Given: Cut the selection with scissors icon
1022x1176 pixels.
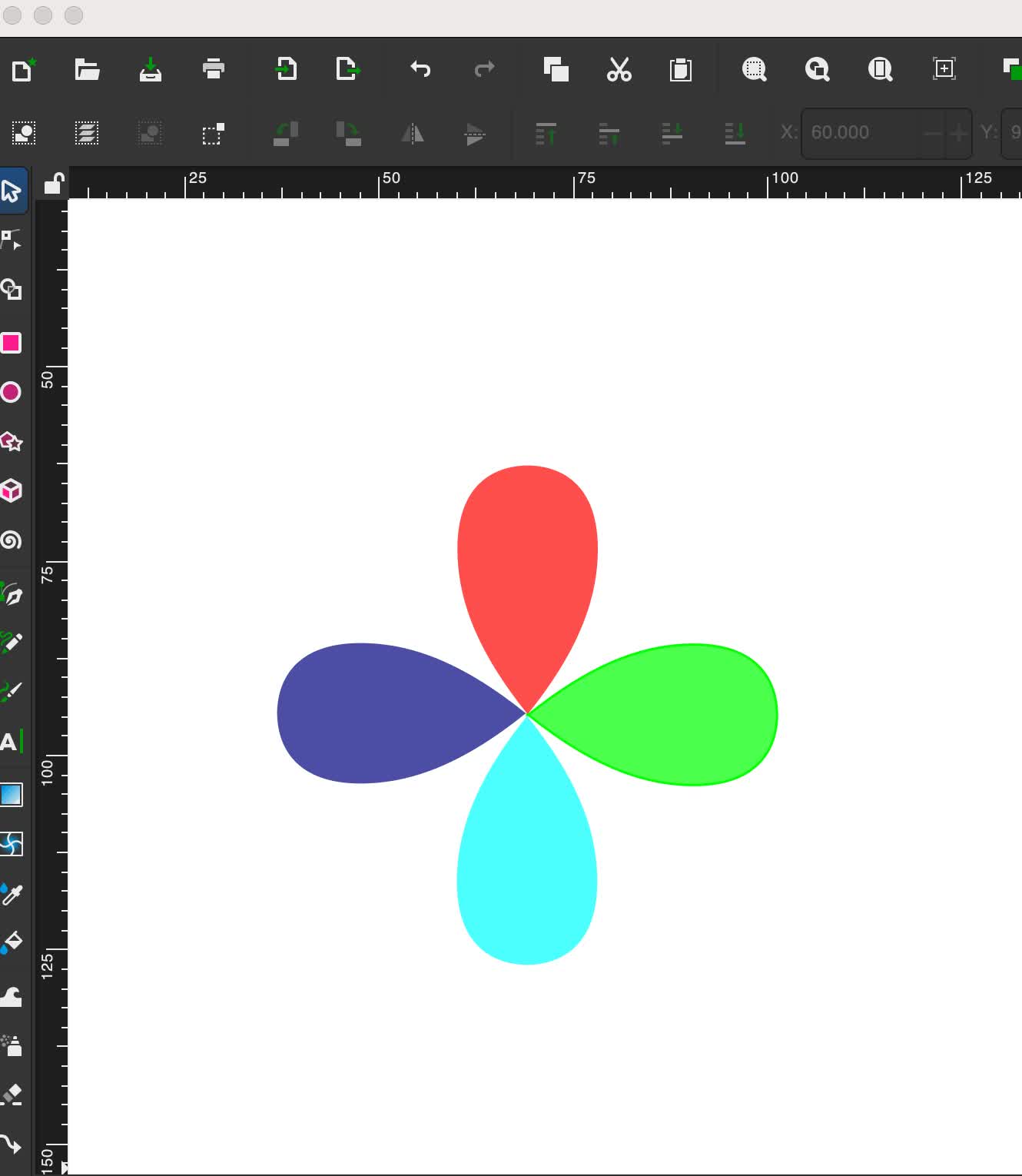Looking at the screenshot, I should [619, 69].
